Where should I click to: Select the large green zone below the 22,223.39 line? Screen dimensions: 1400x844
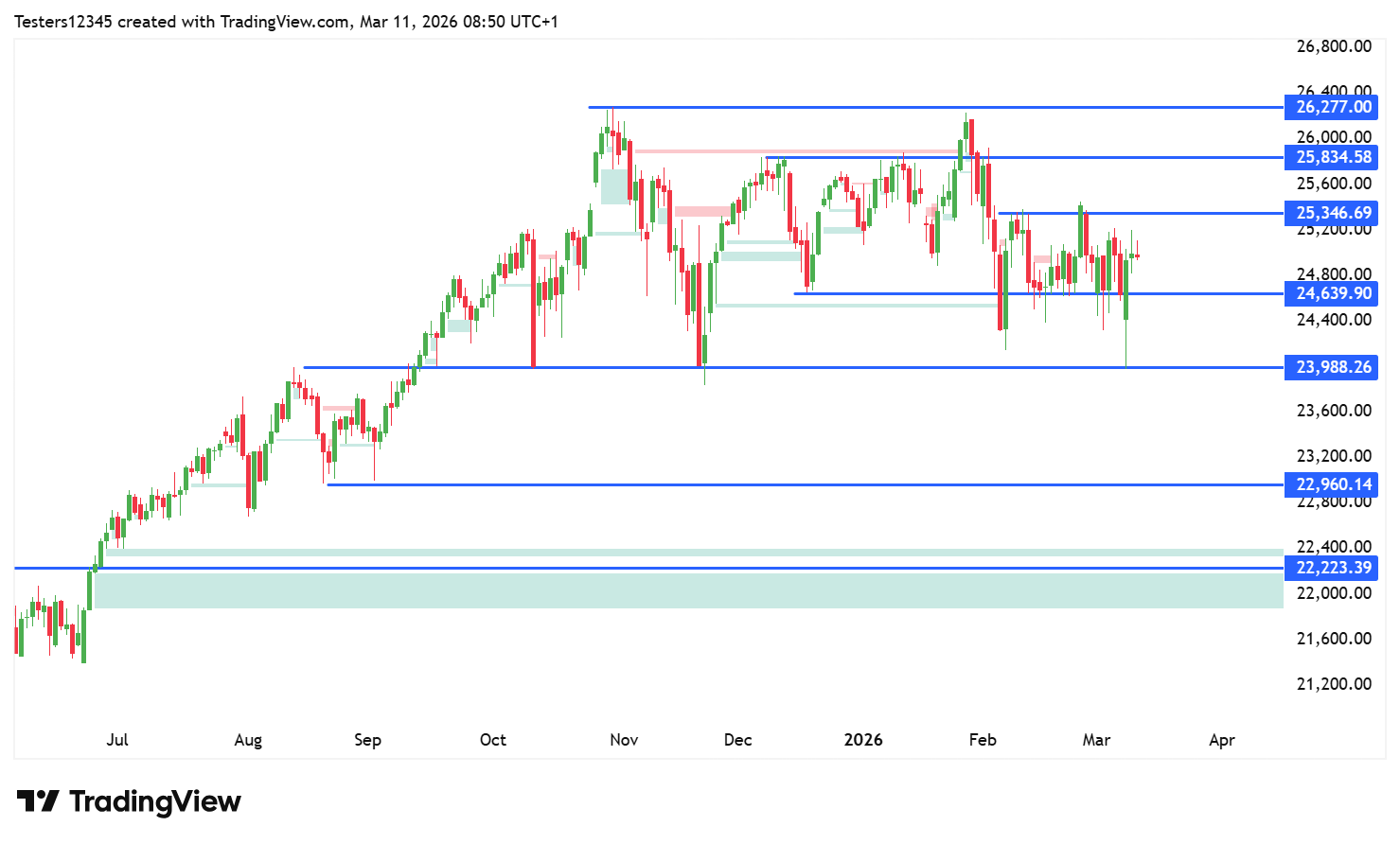tap(689, 590)
